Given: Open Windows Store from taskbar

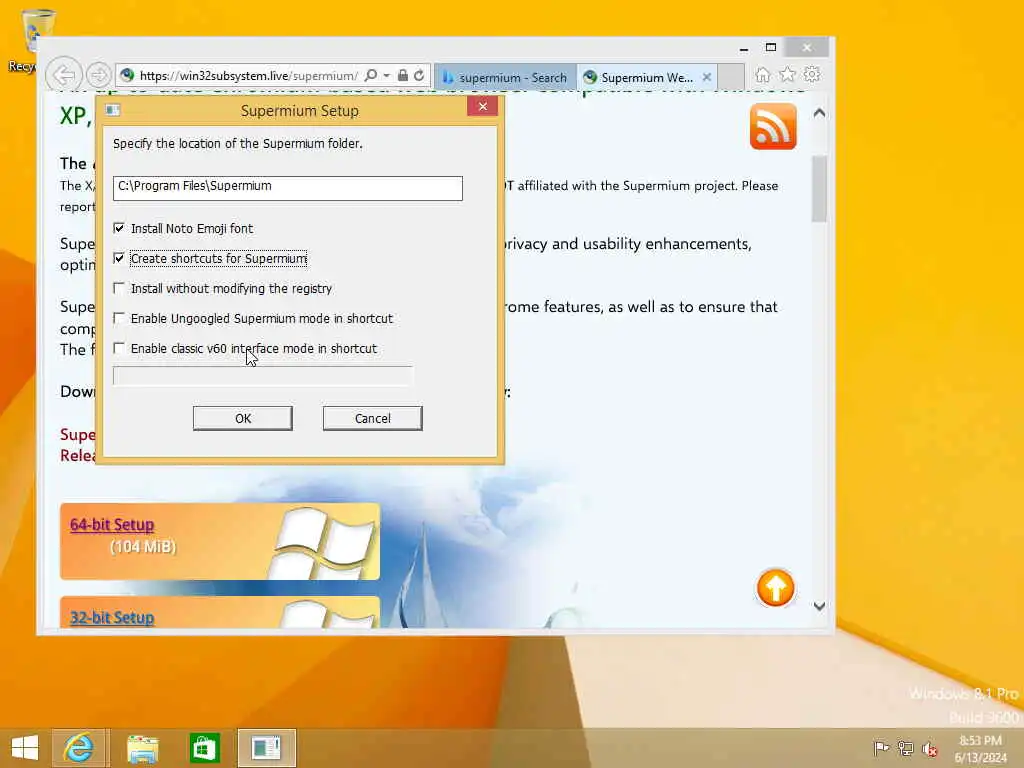Looking at the screenshot, I should (204, 748).
